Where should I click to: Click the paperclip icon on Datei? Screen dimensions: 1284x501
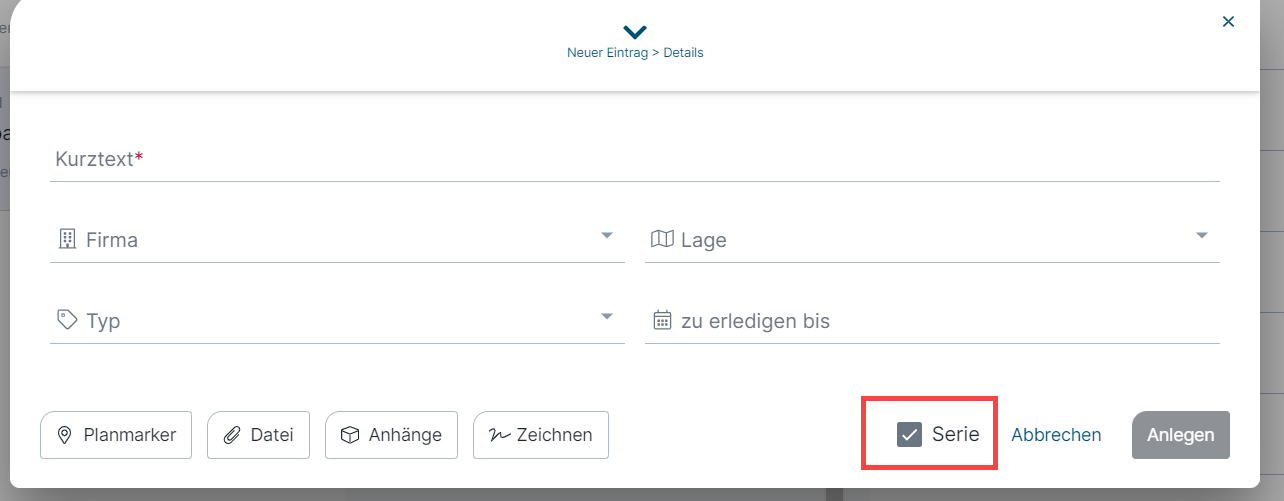(232, 435)
